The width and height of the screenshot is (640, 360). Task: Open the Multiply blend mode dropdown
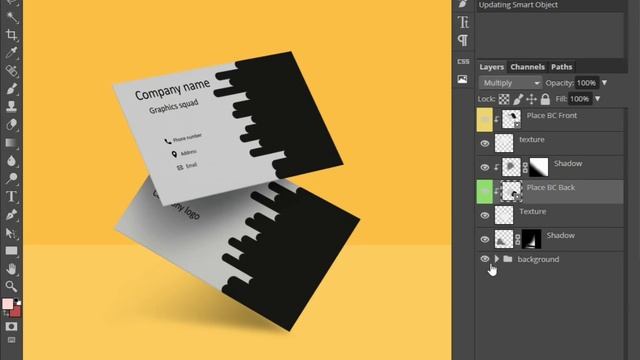510,83
